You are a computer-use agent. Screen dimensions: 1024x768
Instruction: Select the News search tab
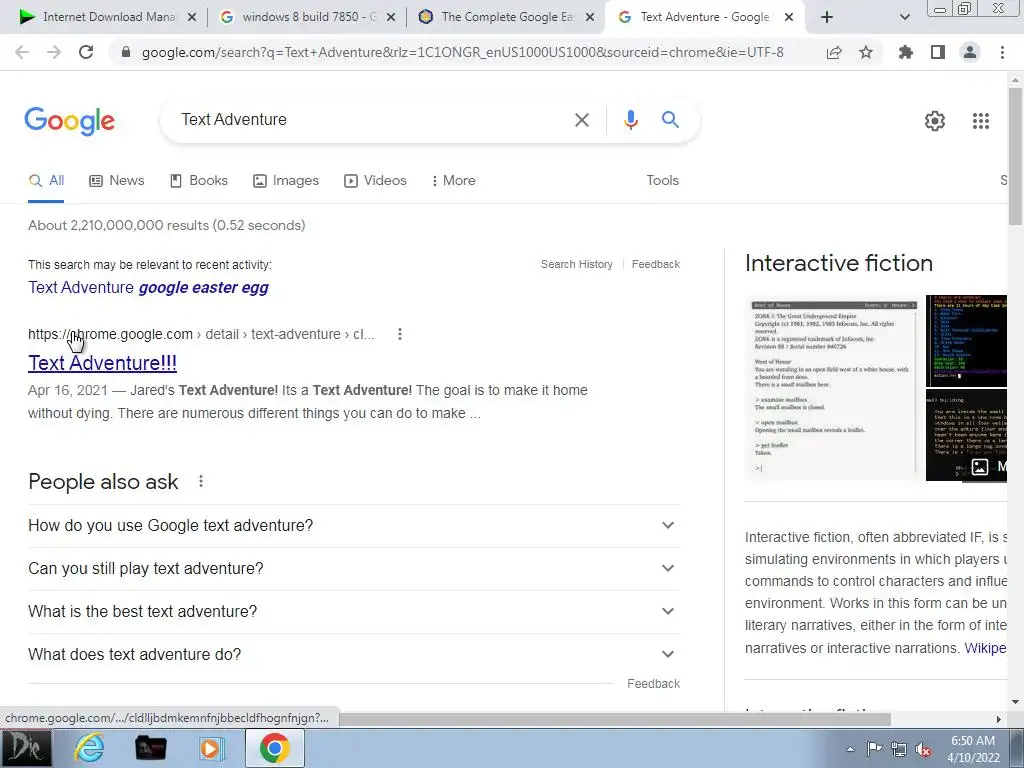(116, 181)
